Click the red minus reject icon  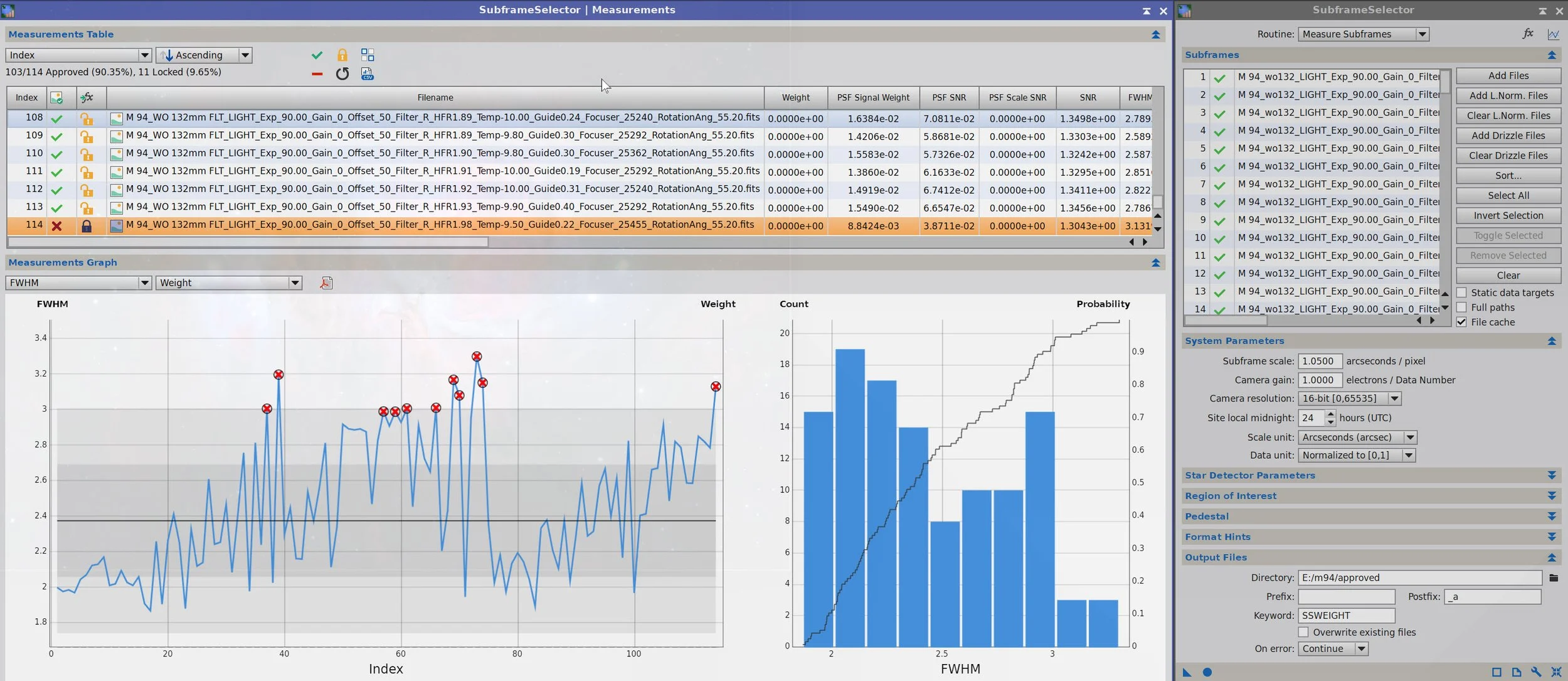317,74
